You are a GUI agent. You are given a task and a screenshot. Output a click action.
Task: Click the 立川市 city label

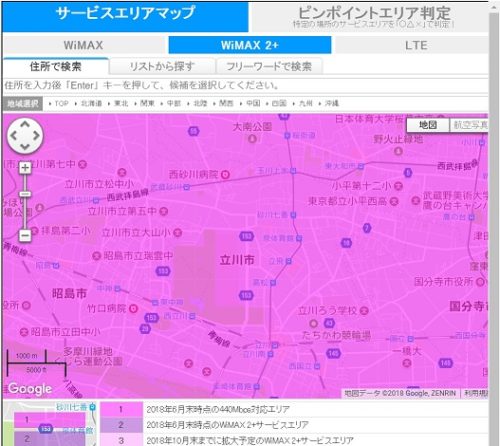237,260
